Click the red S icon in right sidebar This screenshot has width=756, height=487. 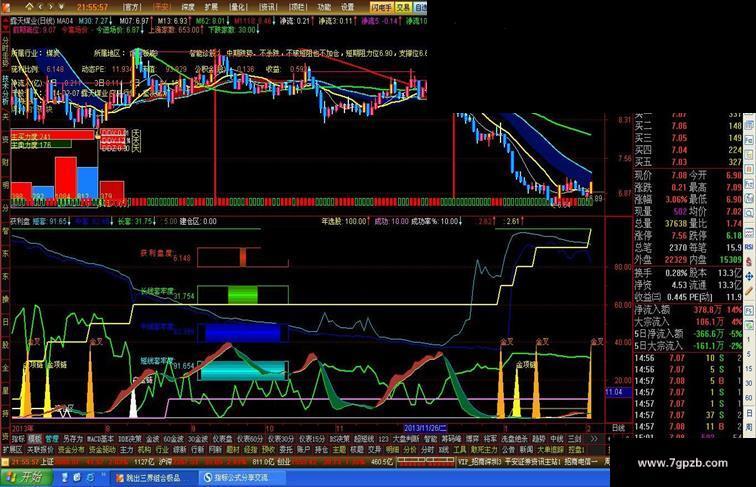(749, 262)
